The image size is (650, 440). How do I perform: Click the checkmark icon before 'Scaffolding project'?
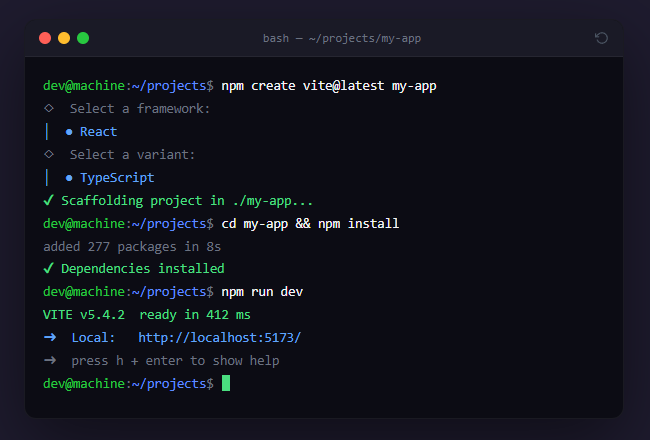[x=49, y=200]
